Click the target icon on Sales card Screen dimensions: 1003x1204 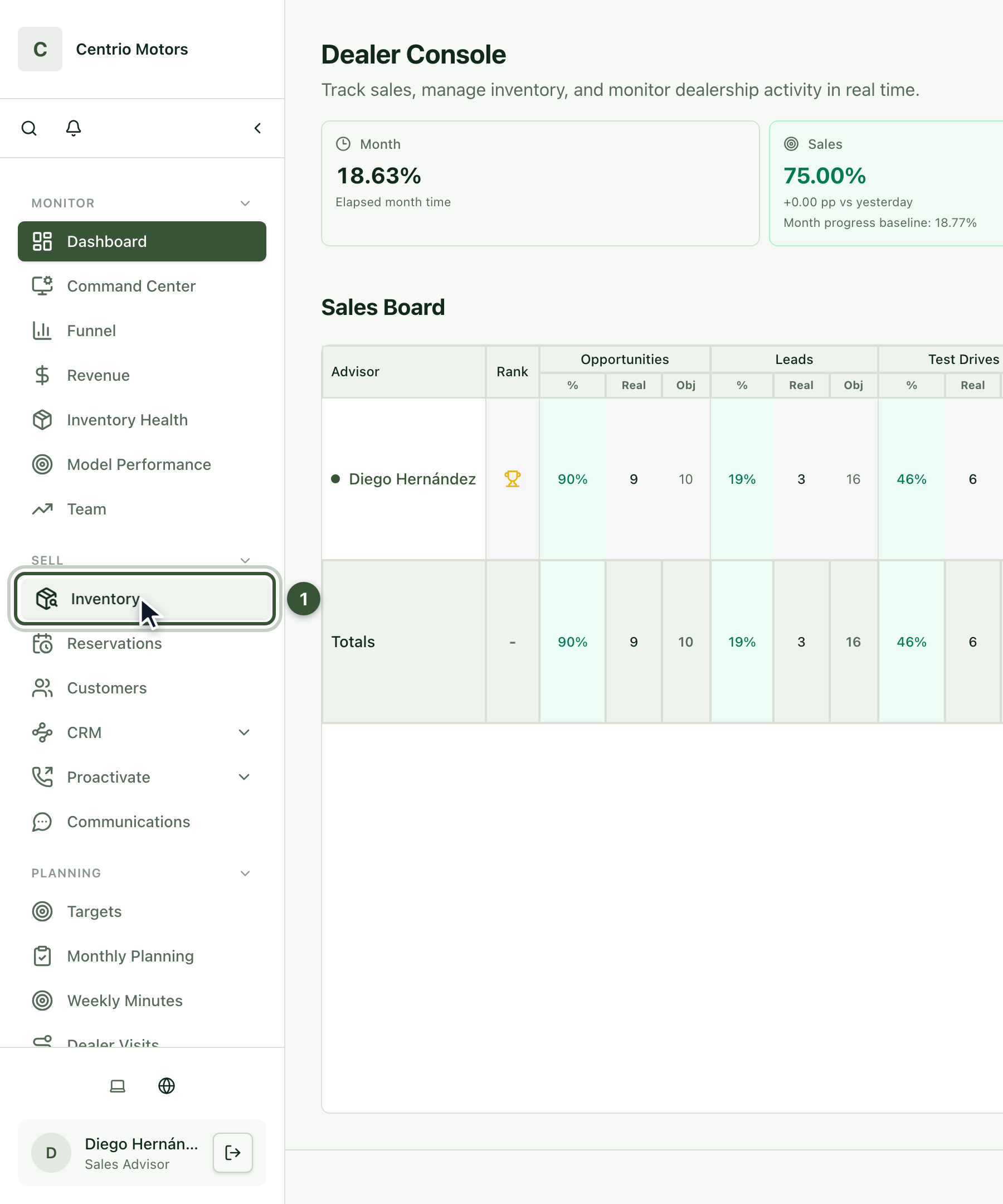791,144
